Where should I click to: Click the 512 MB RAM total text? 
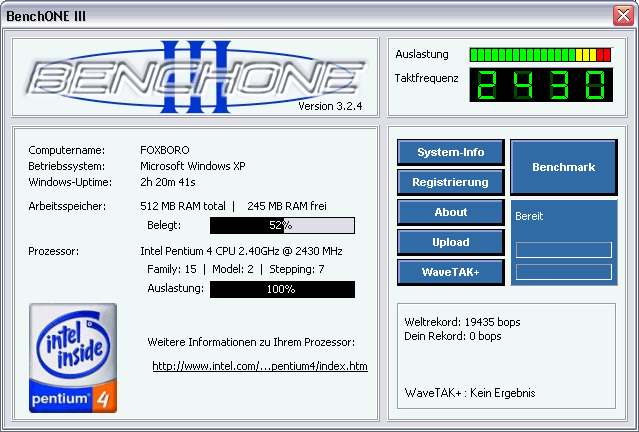click(183, 206)
